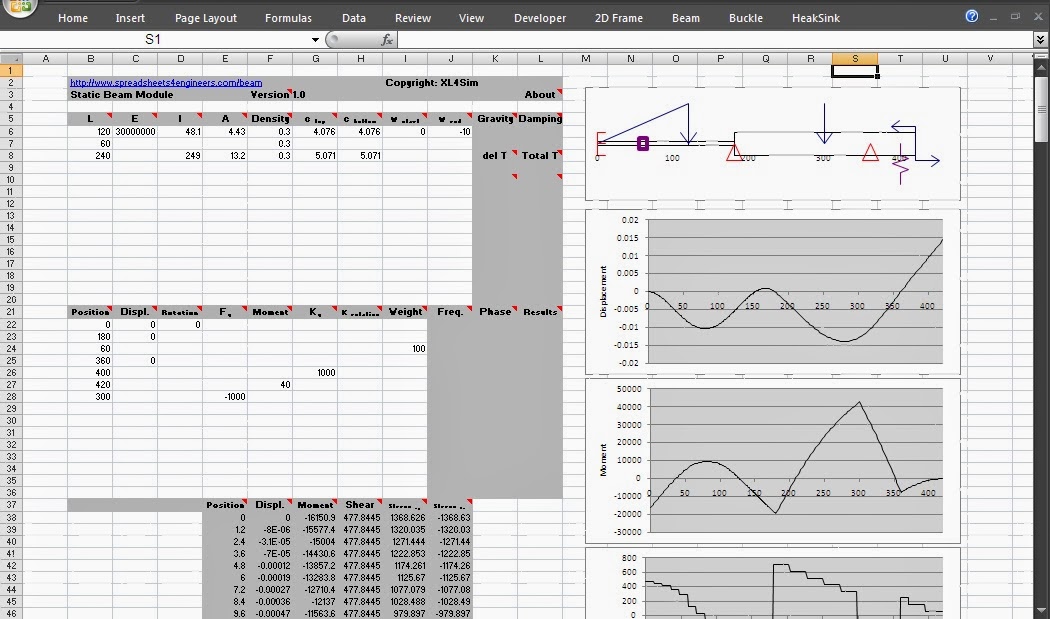Switch to the Beam ribbon tab
This screenshot has height=619, width=1050.
[x=685, y=17]
